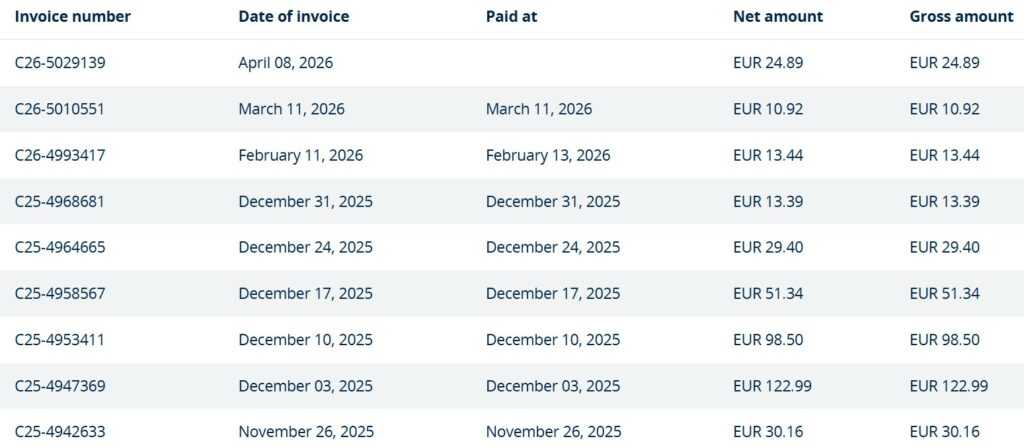
Task: Open invoice C25-4947369
Action: click(60, 386)
